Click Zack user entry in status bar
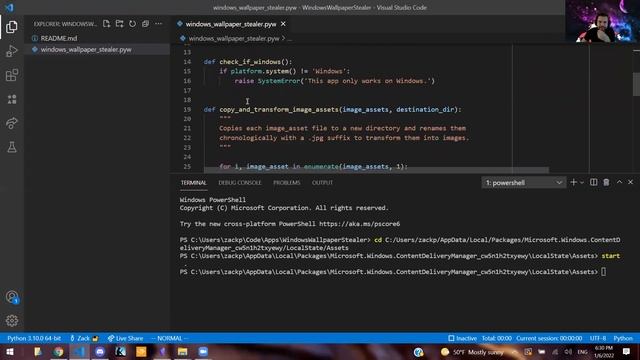 coord(84,338)
